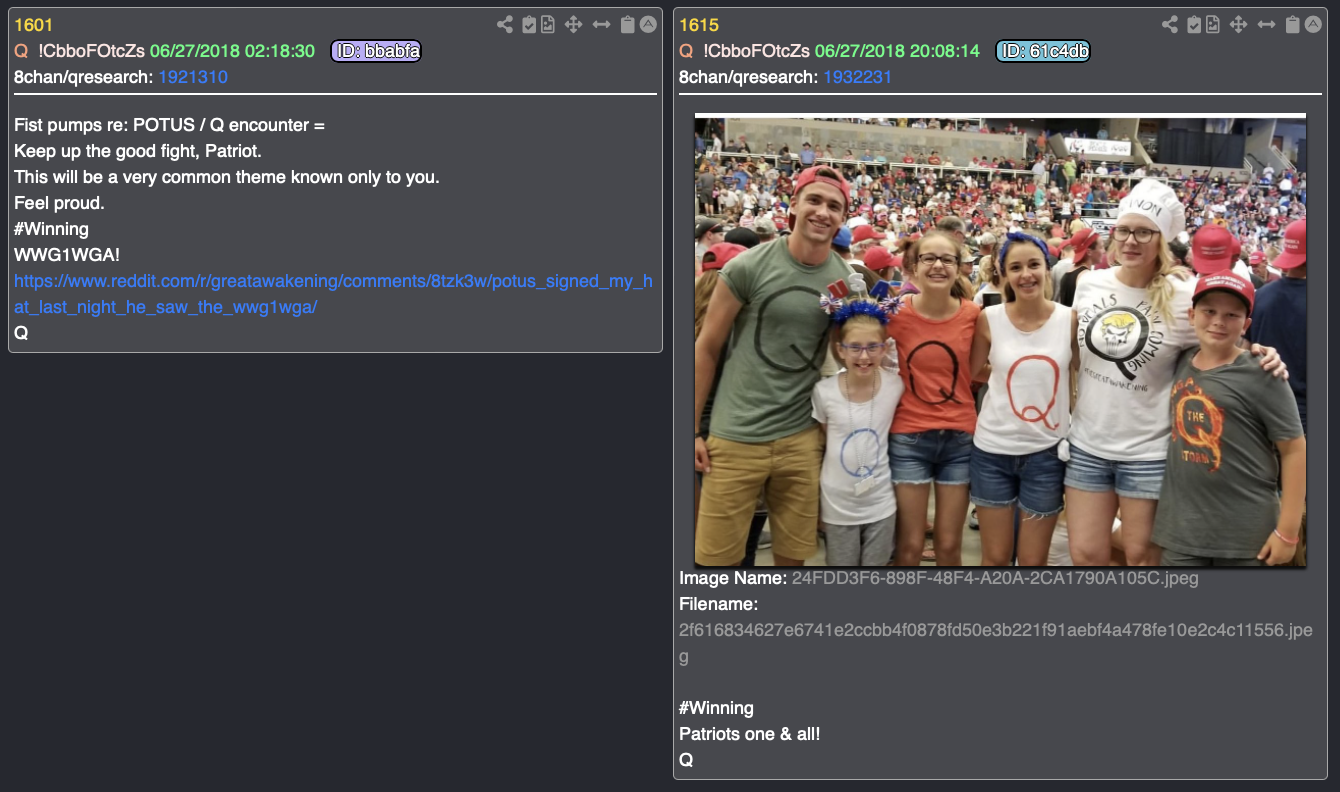Click the purple ID: bbabfa badge
This screenshot has width=1340, height=792.
click(x=376, y=51)
